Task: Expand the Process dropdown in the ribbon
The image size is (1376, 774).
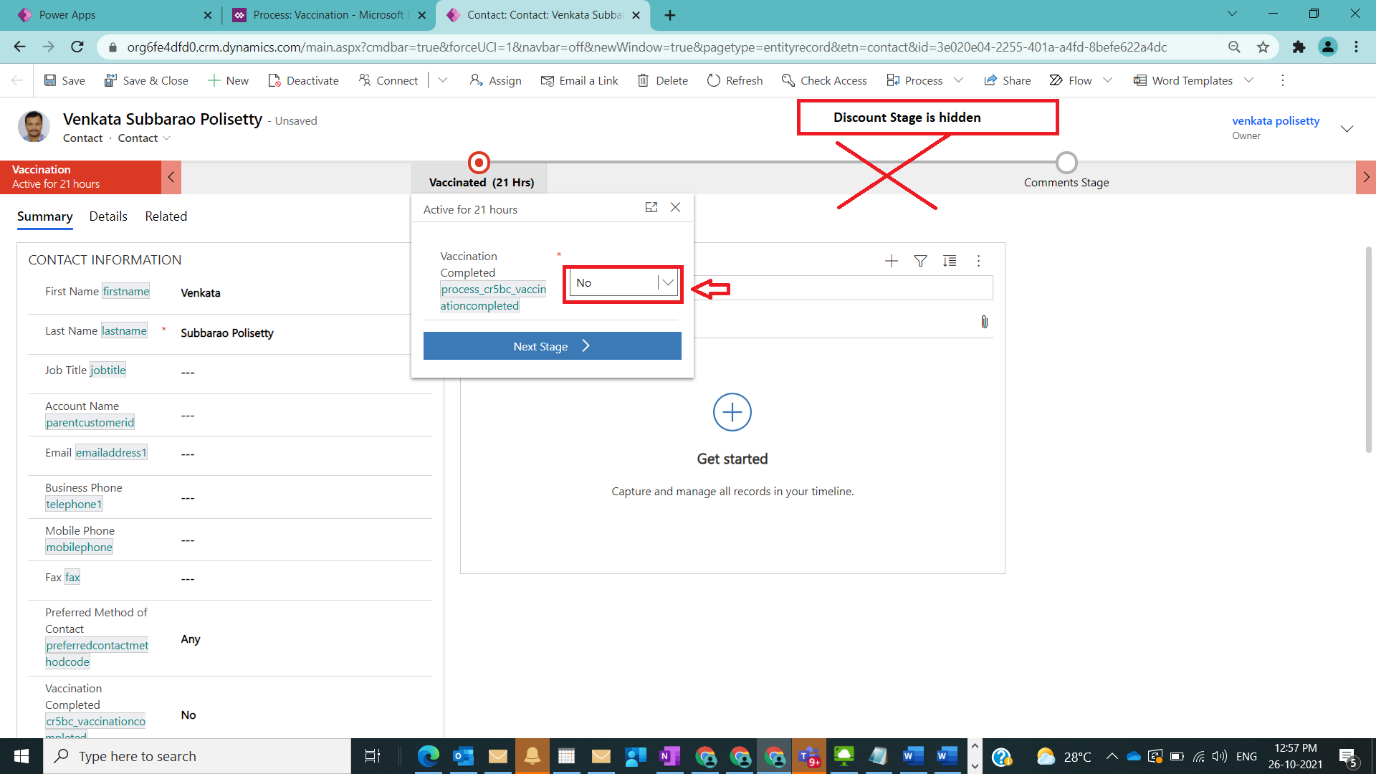Action: pyautogui.click(x=958, y=80)
